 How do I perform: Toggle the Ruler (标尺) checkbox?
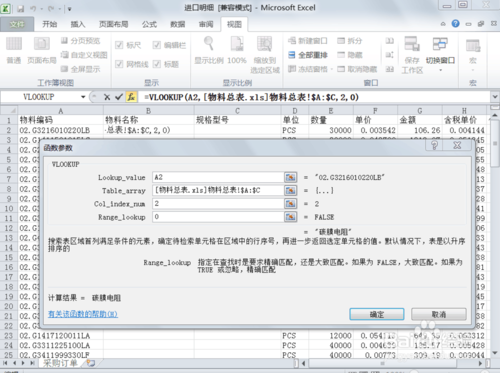(119, 45)
